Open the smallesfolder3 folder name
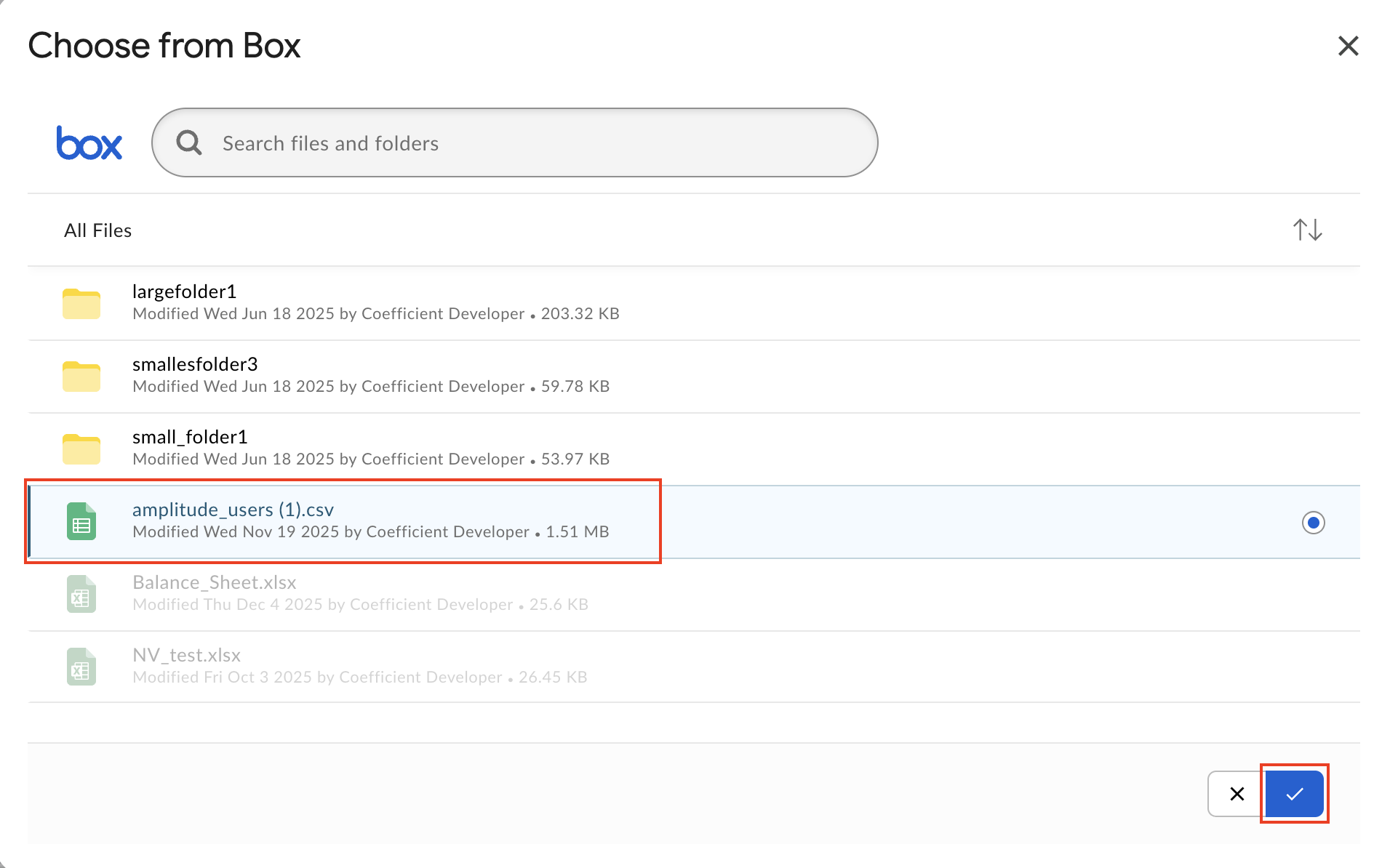The image size is (1382, 868). tap(195, 364)
